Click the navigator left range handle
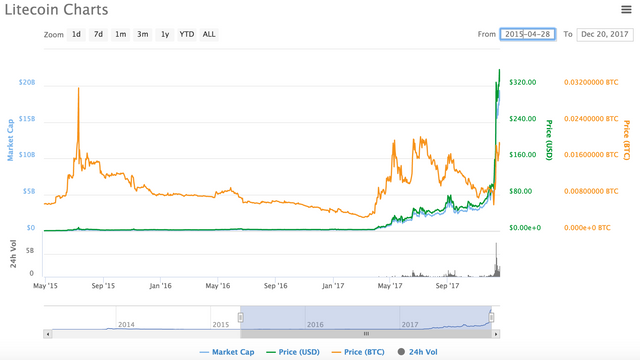 [x=241, y=317]
